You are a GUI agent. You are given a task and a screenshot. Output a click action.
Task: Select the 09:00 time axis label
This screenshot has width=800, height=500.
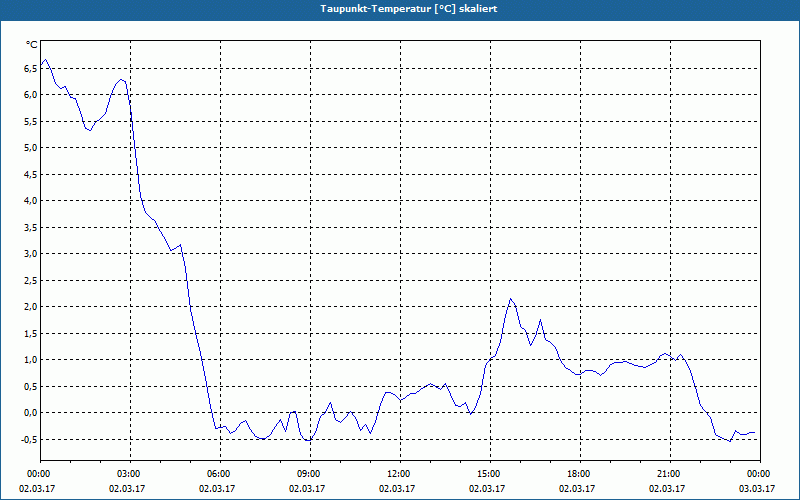click(310, 474)
